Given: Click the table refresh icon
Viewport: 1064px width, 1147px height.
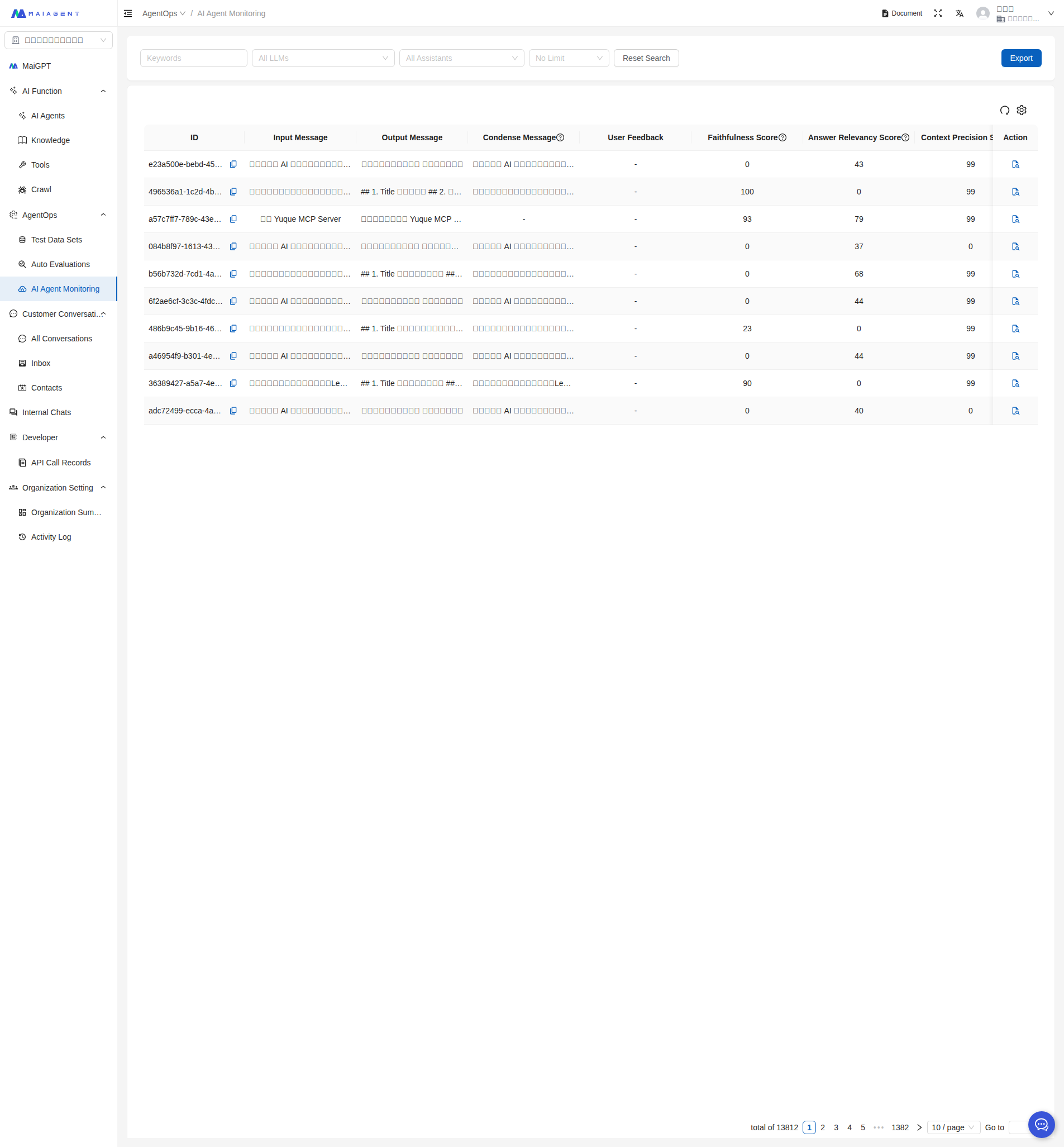Looking at the screenshot, I should (1004, 110).
